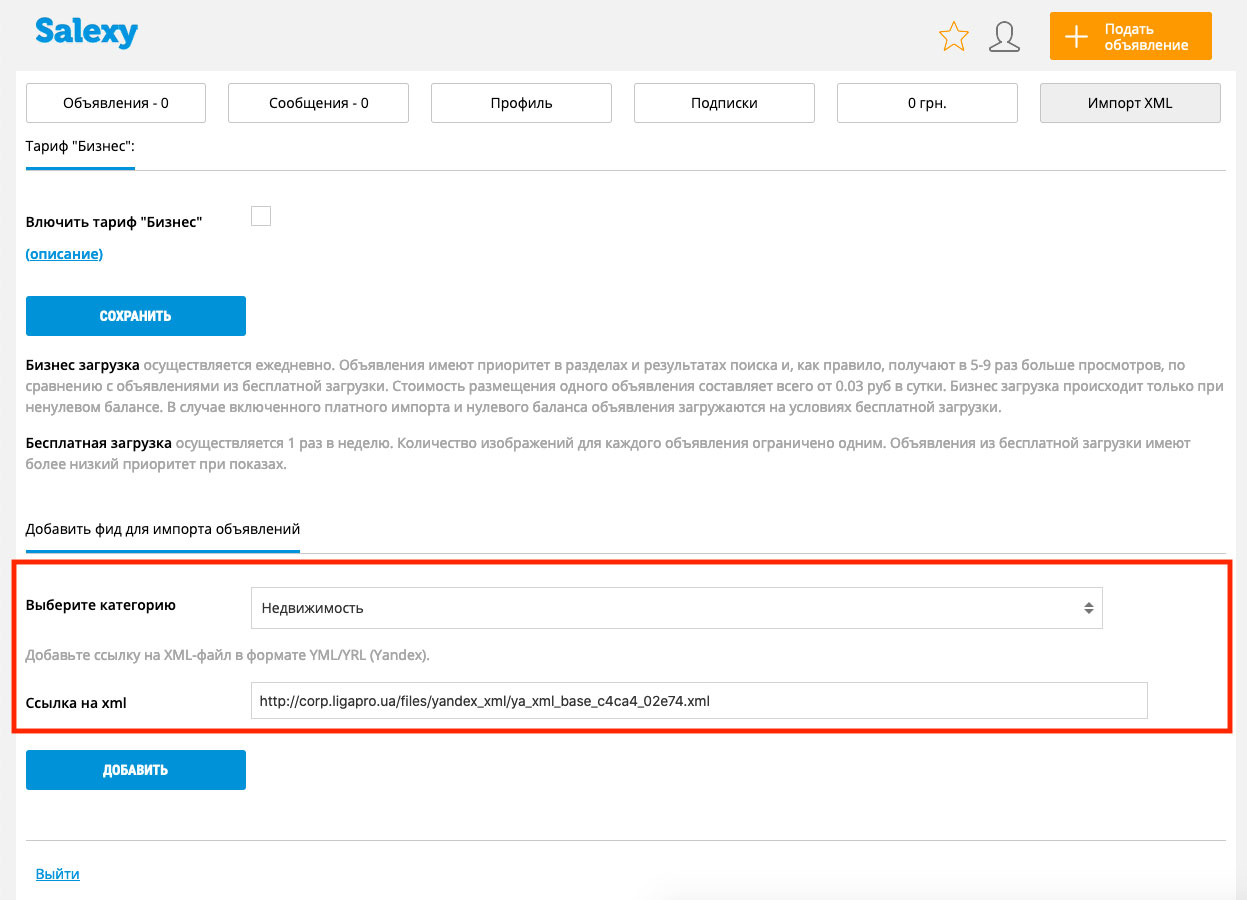Open favorites via the star icon
This screenshot has width=1247, height=900.
tap(954, 37)
